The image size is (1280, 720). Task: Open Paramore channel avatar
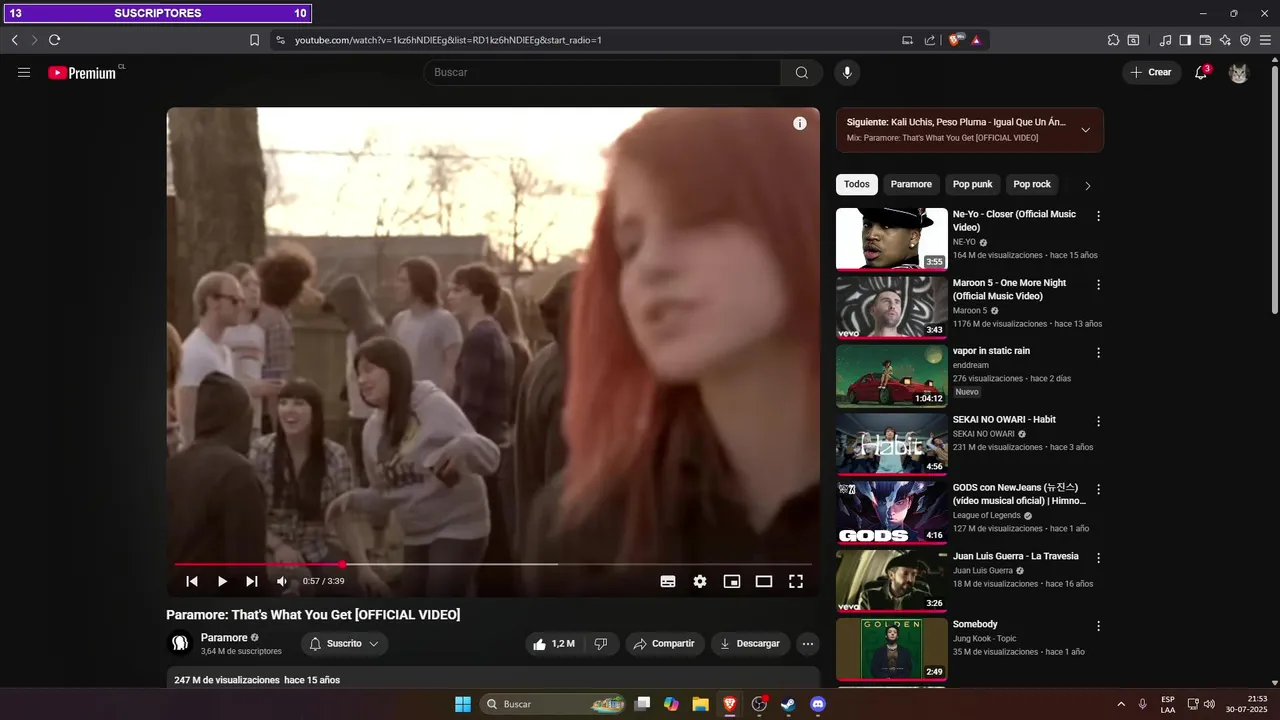pyautogui.click(x=180, y=643)
